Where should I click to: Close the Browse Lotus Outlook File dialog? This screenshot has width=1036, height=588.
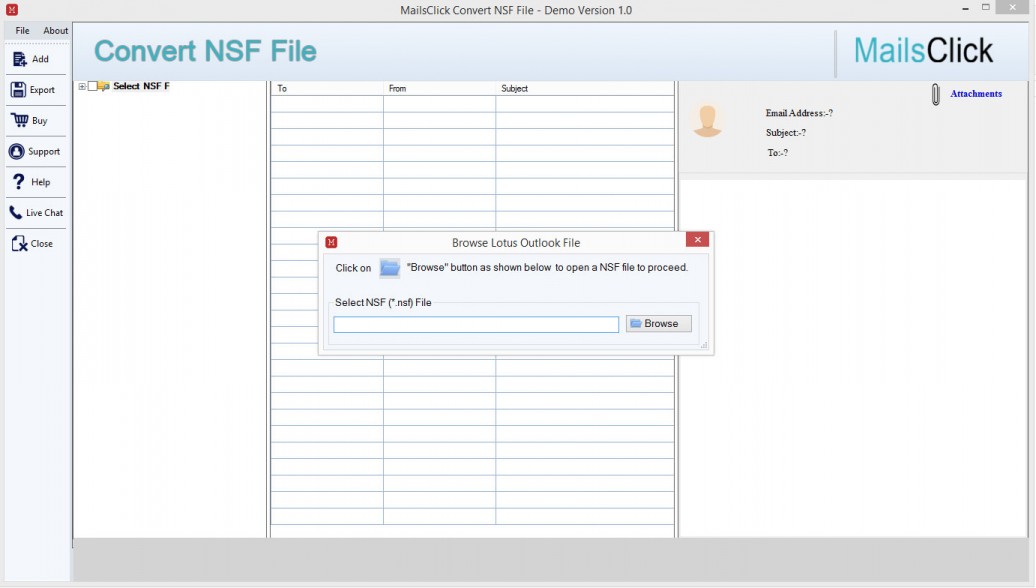click(x=697, y=241)
